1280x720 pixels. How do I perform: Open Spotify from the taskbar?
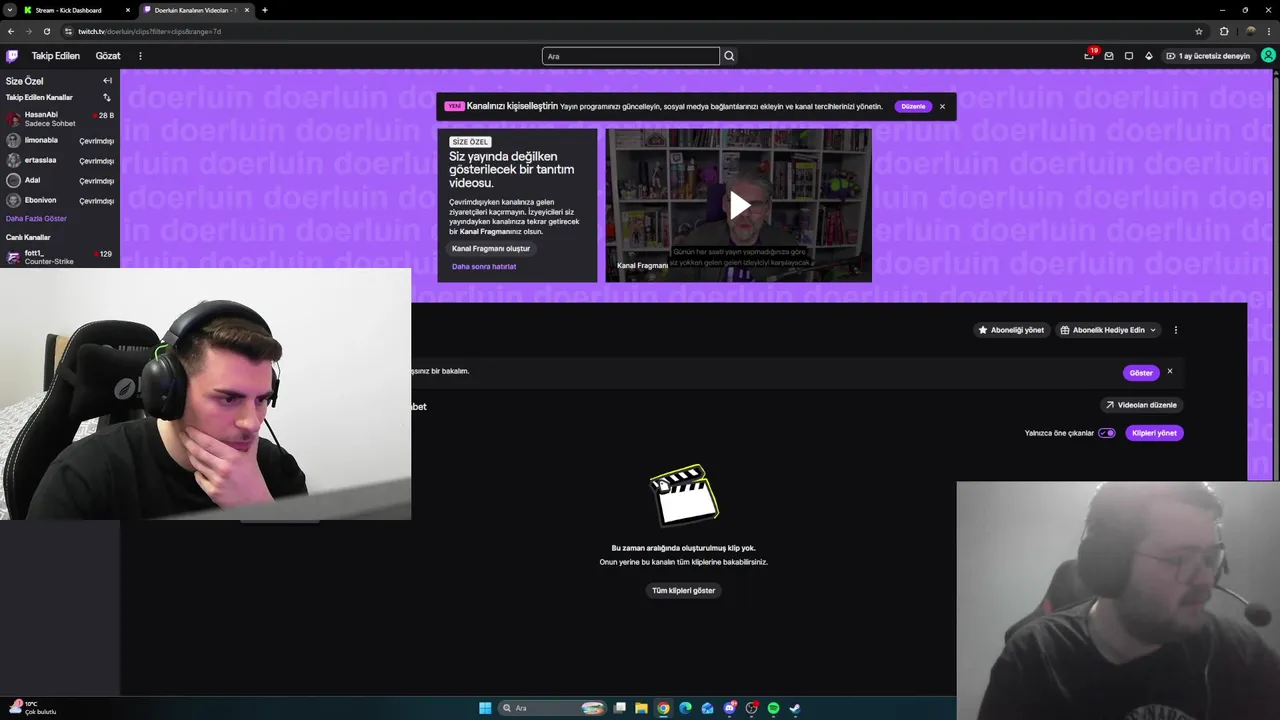[773, 708]
